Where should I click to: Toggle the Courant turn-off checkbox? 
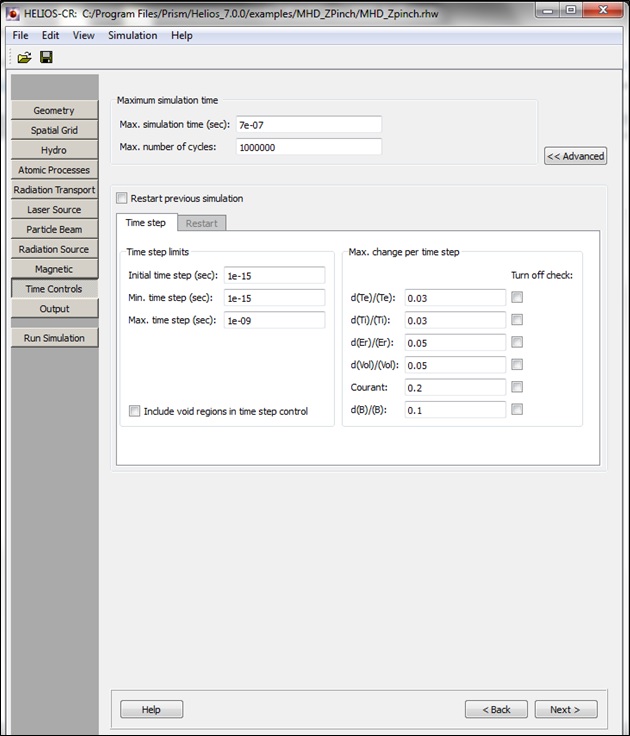click(x=517, y=387)
